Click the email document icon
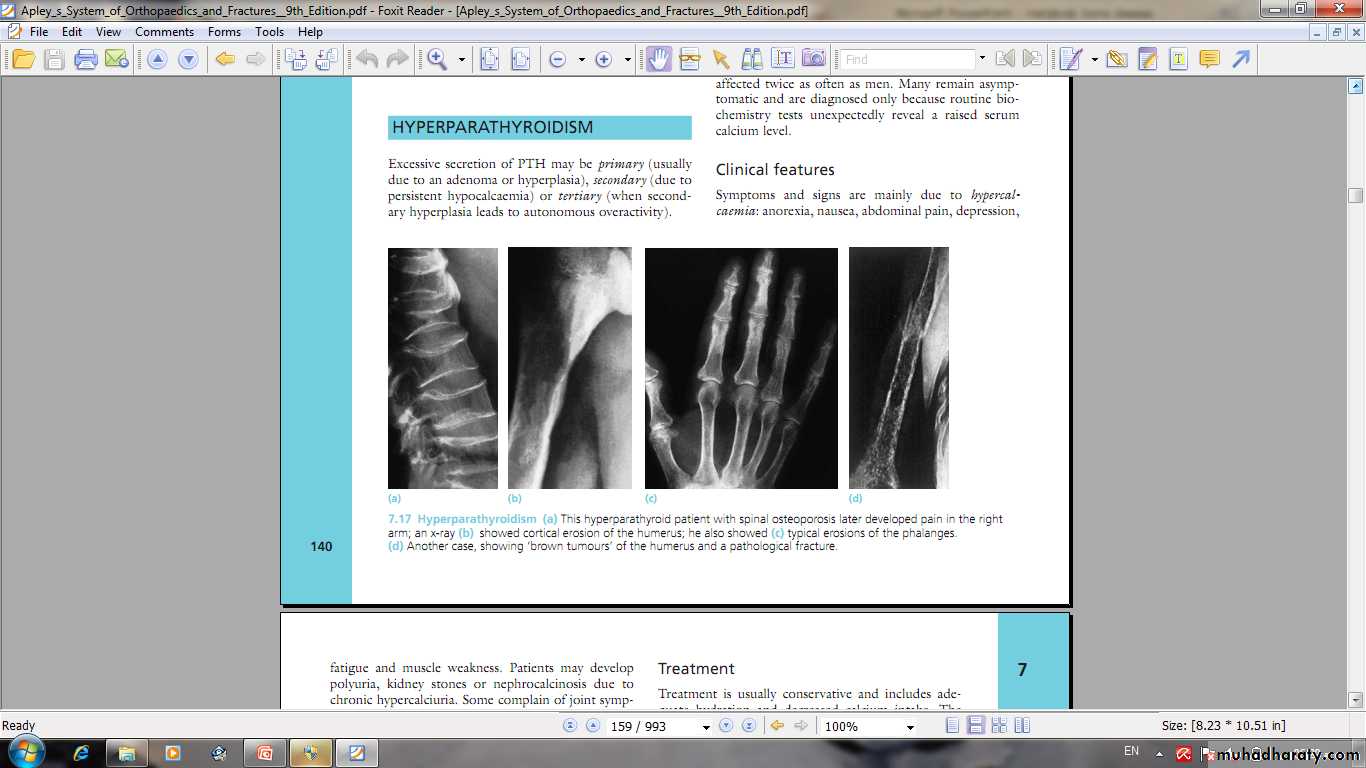 117,59
